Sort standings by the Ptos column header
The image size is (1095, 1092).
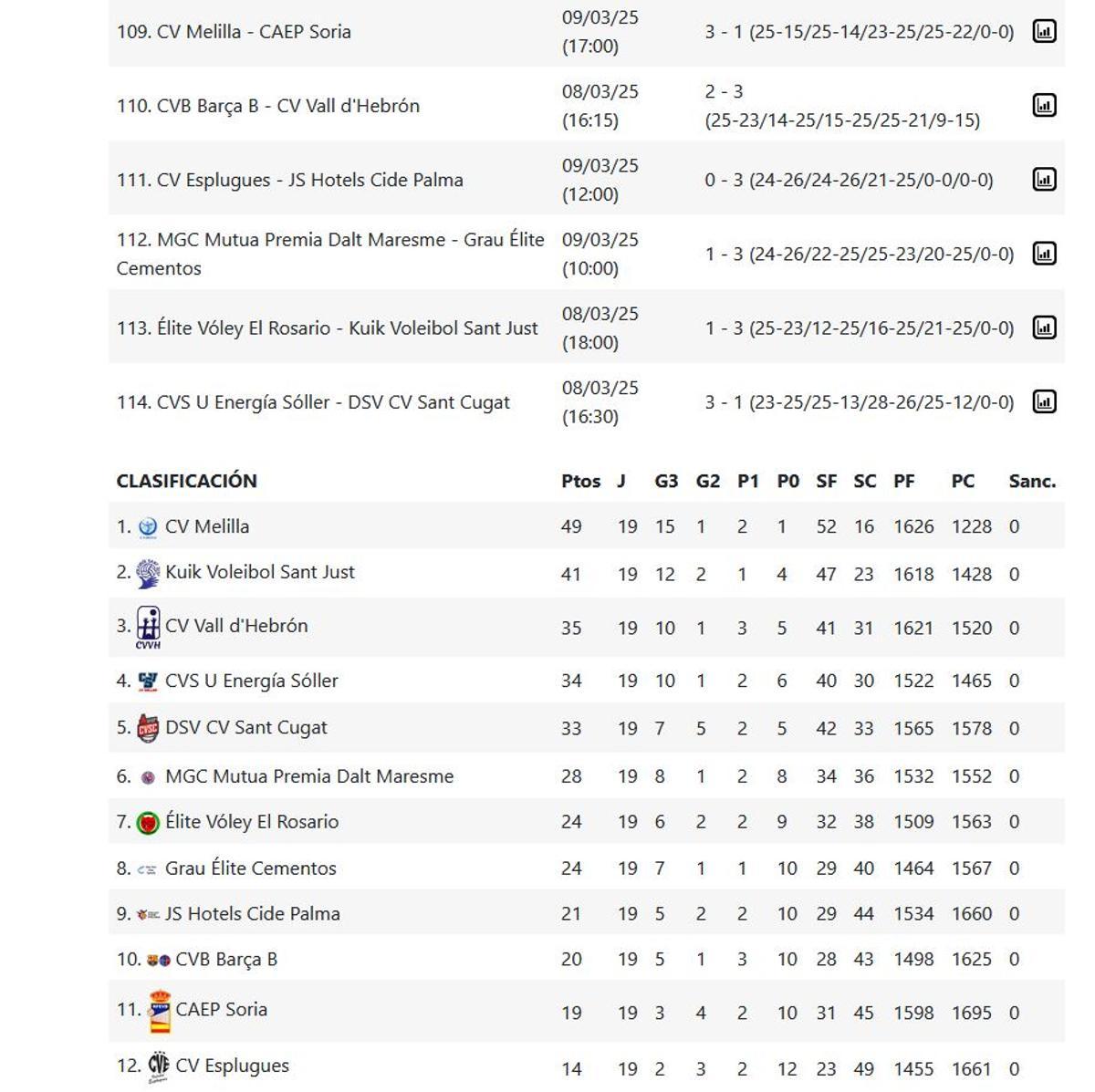click(x=581, y=481)
